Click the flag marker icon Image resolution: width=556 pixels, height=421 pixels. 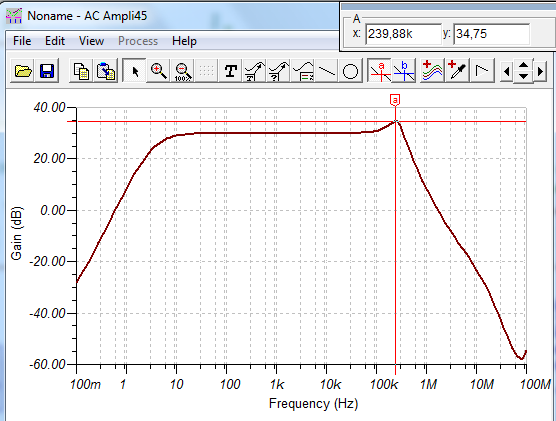pyautogui.click(x=481, y=71)
